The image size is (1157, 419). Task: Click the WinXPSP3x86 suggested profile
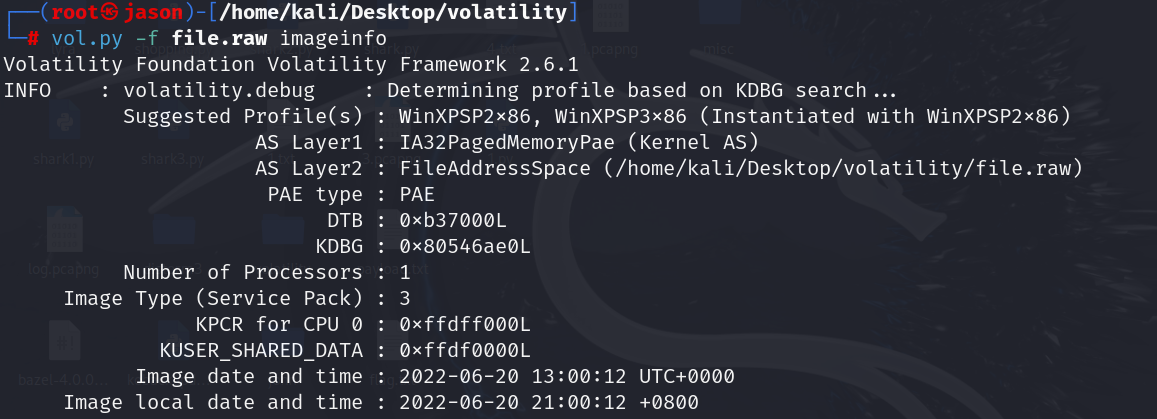[620, 117]
